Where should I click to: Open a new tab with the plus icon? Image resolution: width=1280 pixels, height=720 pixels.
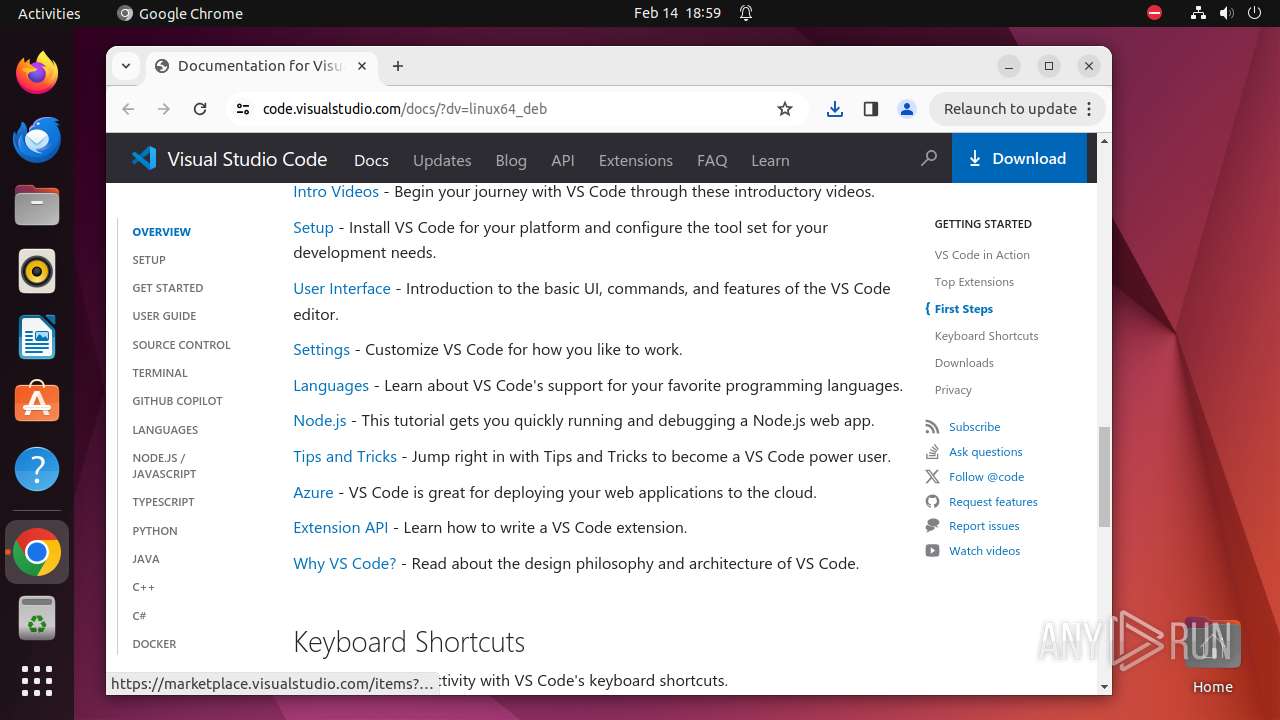(x=398, y=66)
